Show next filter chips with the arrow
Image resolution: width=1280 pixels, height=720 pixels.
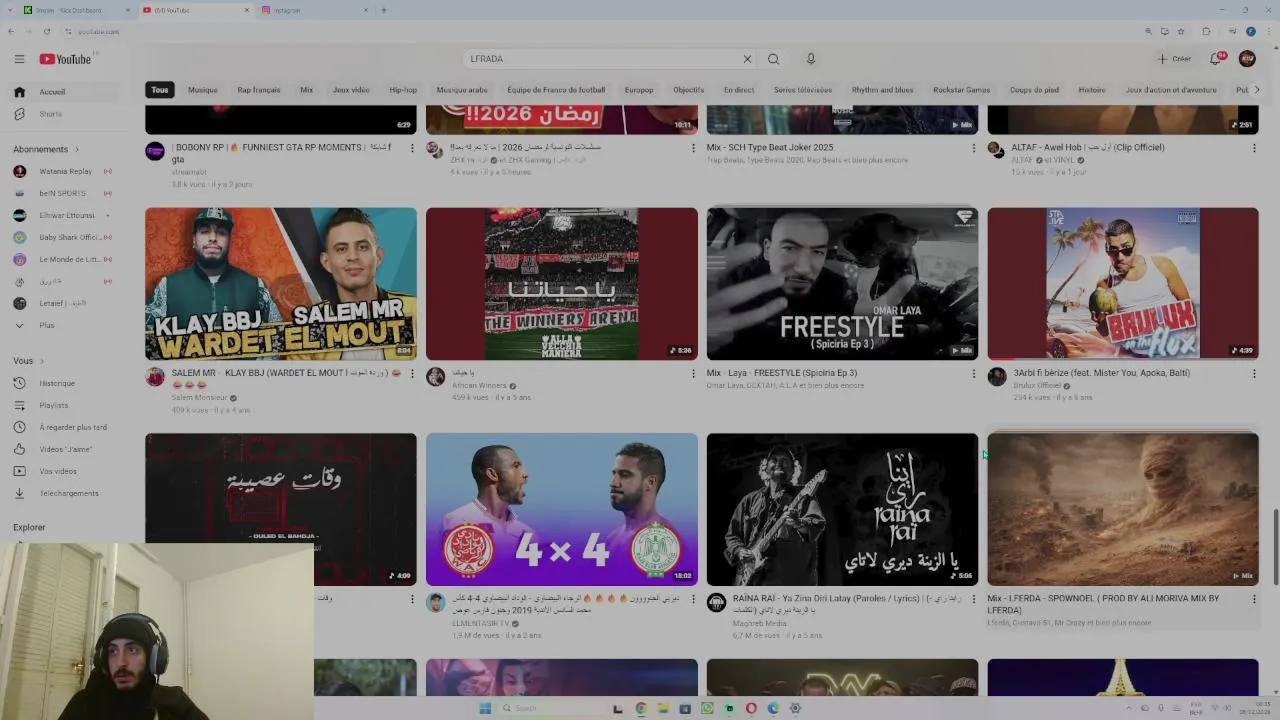click(1257, 90)
